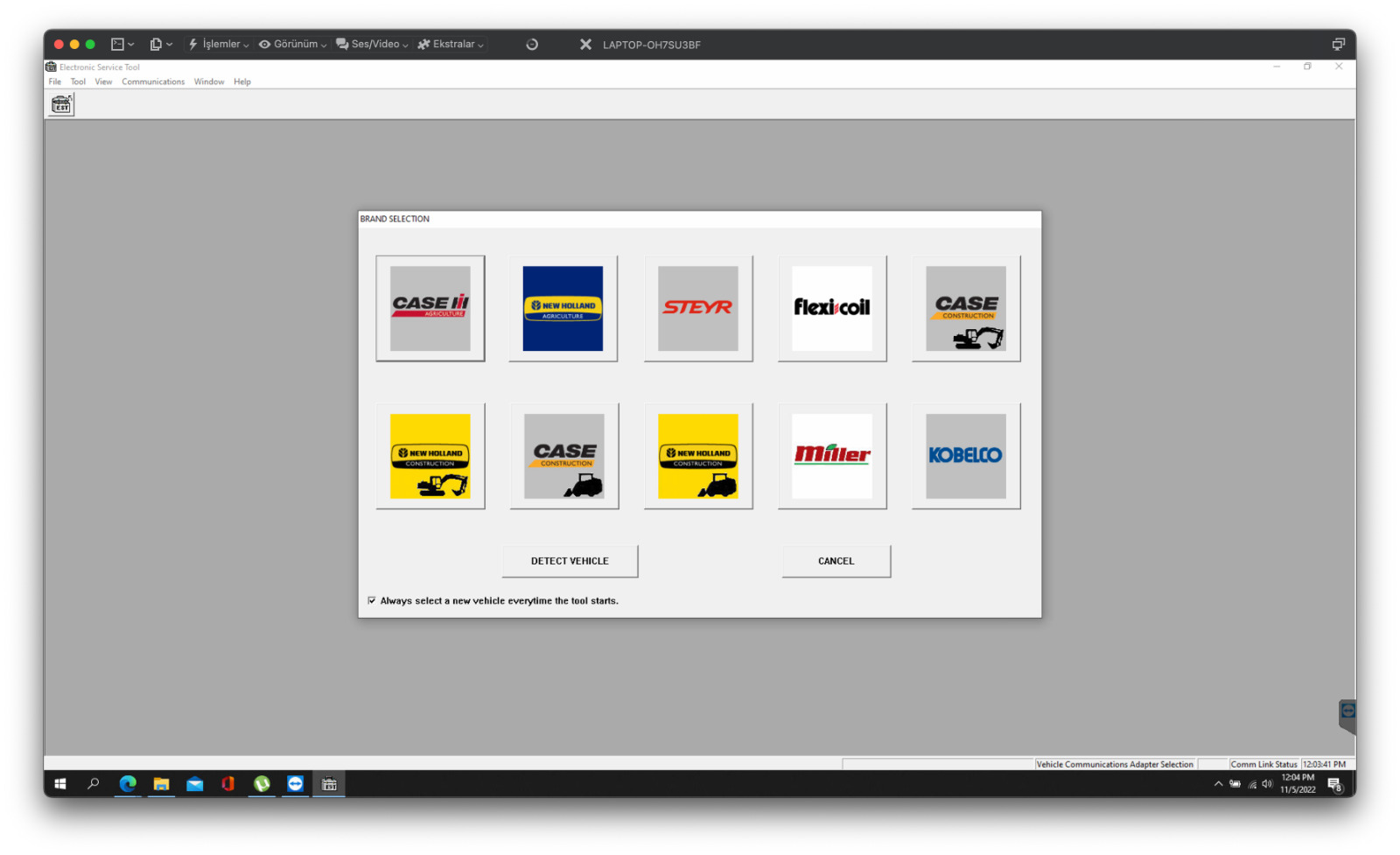Select New Holland Construction excavator brand
1400x855 pixels.
pyautogui.click(x=430, y=456)
